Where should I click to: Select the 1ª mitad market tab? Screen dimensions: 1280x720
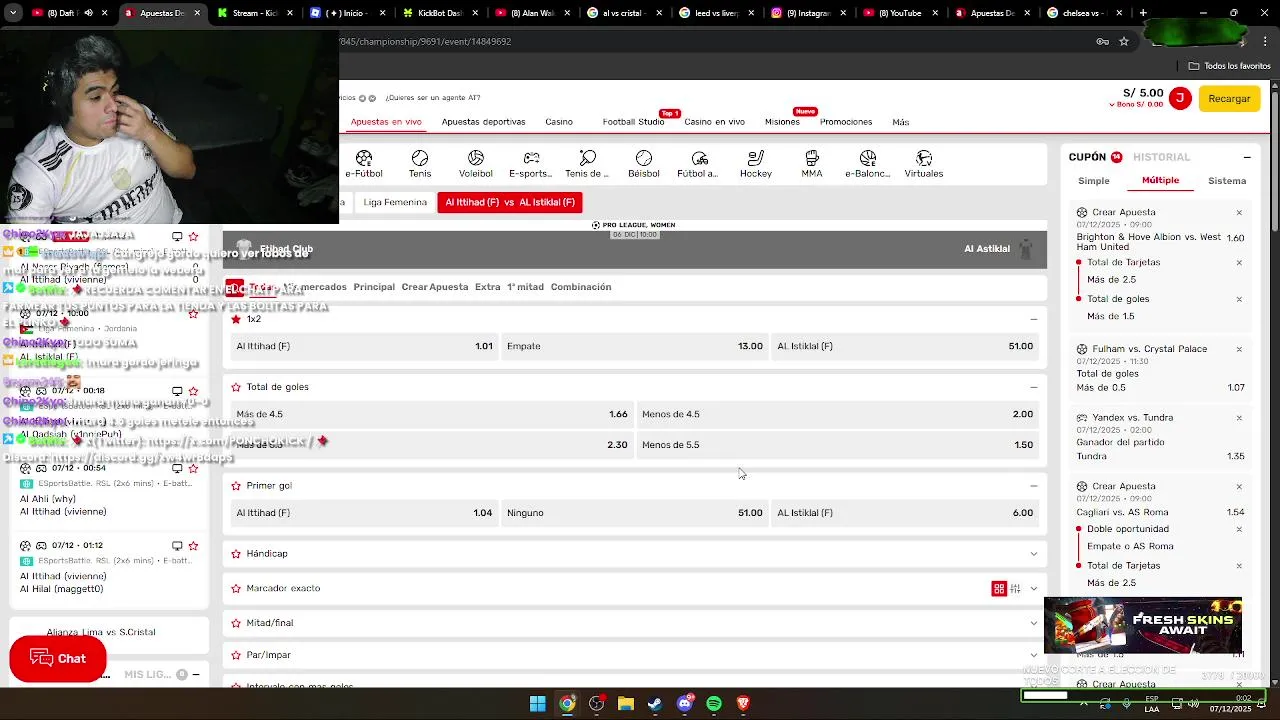click(x=525, y=287)
